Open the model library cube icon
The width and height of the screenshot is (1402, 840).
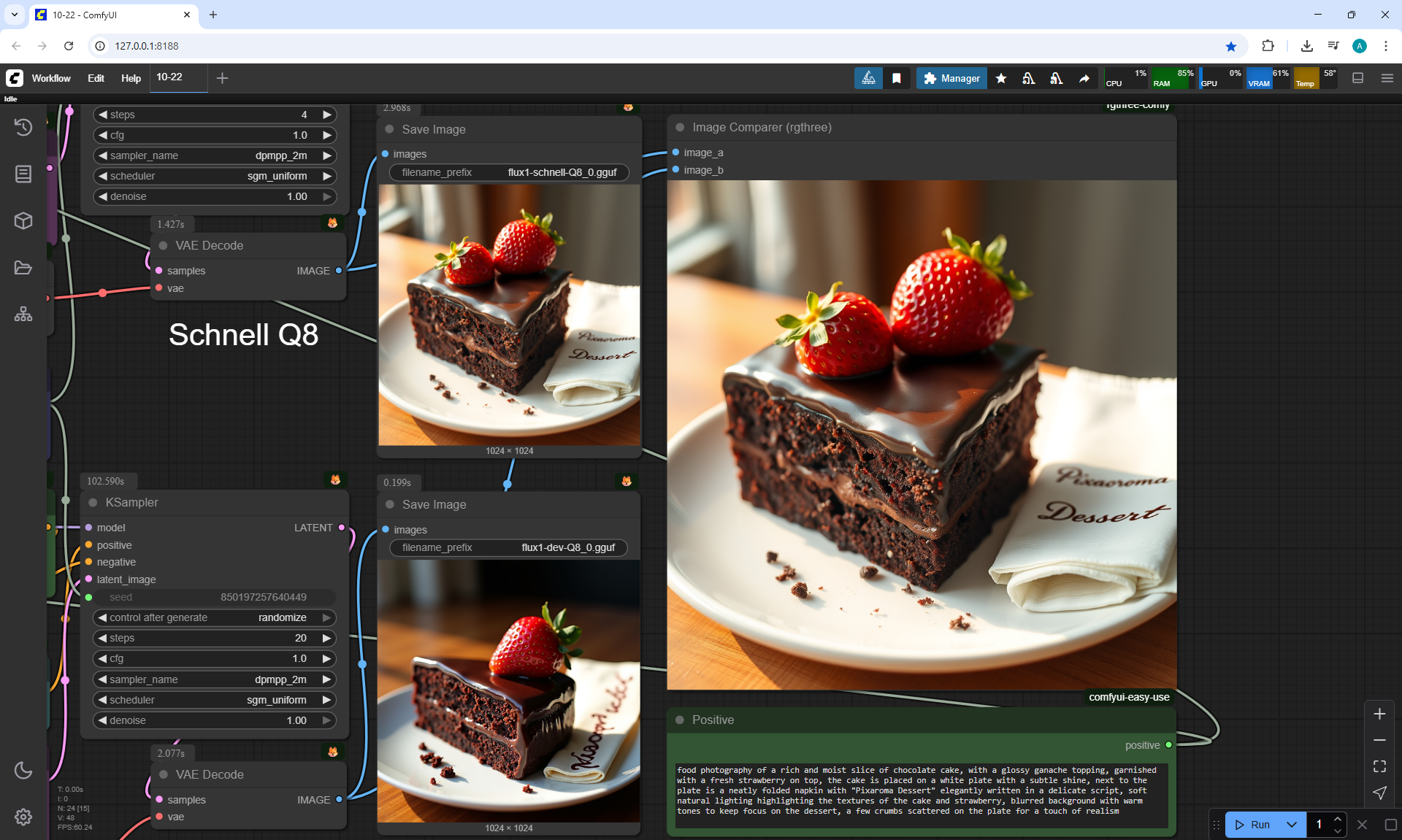coord(23,220)
